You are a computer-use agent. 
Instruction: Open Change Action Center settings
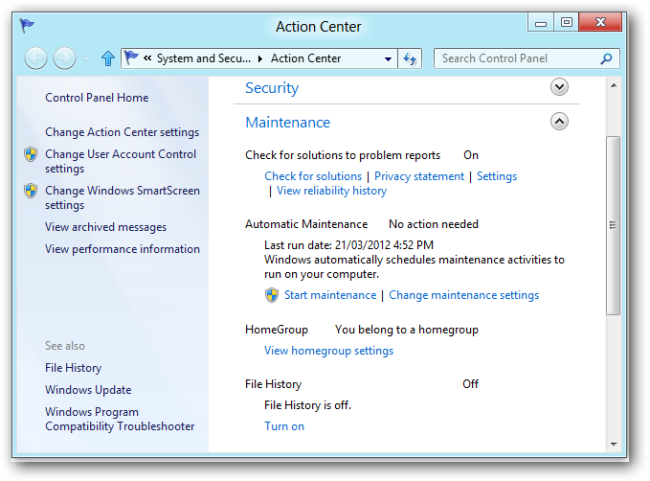(x=122, y=132)
